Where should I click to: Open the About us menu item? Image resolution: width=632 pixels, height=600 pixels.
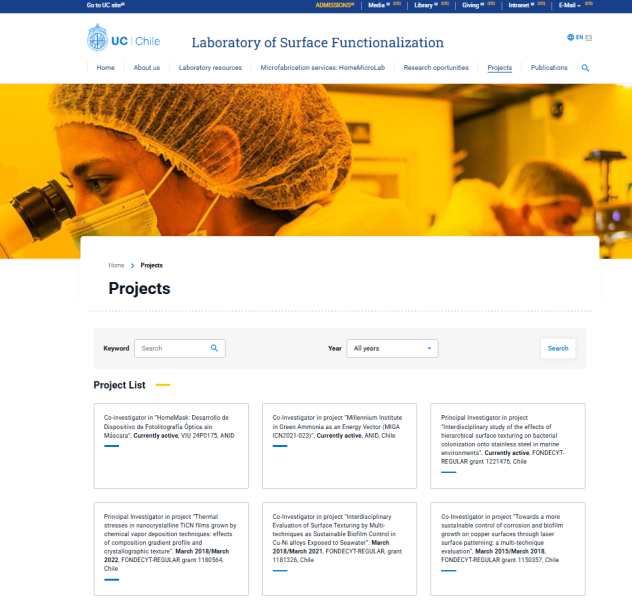pos(147,68)
